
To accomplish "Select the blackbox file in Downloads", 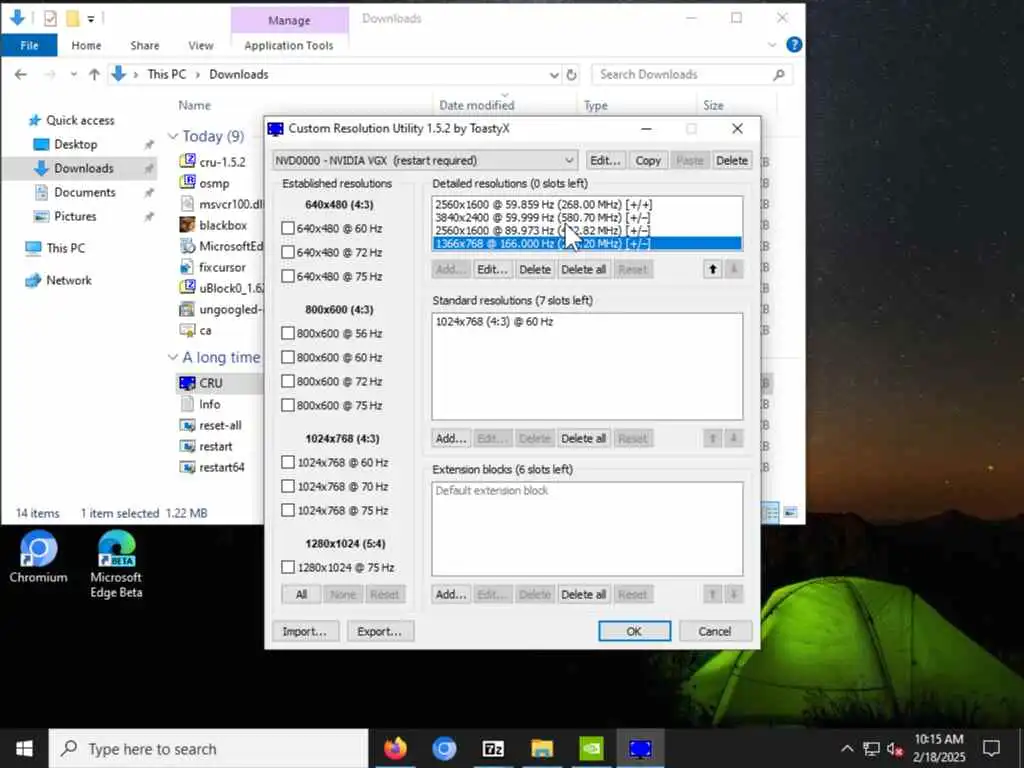I will coord(223,225).
